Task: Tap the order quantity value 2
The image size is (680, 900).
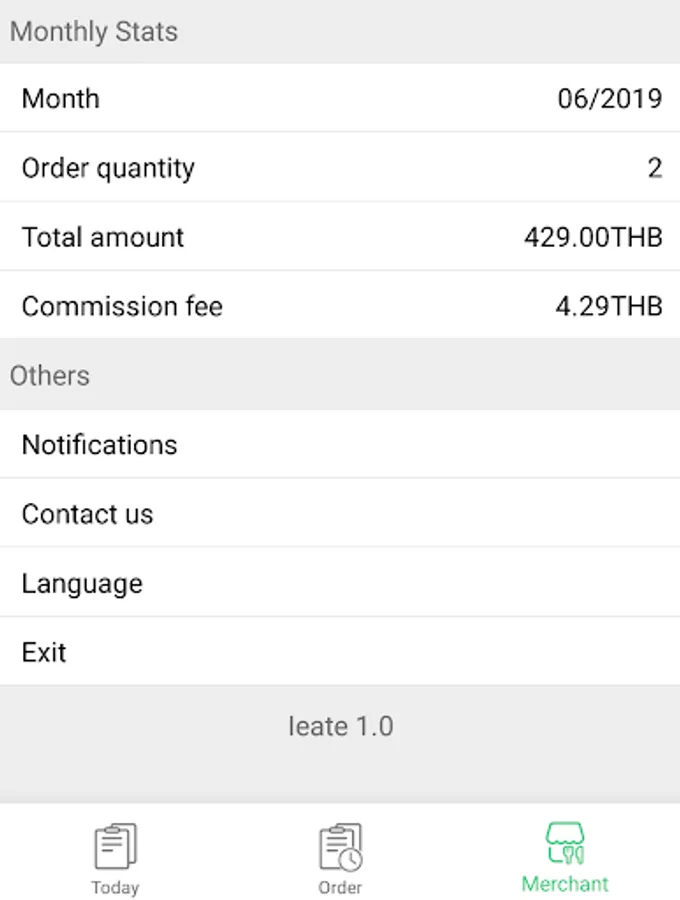Action: (x=655, y=168)
